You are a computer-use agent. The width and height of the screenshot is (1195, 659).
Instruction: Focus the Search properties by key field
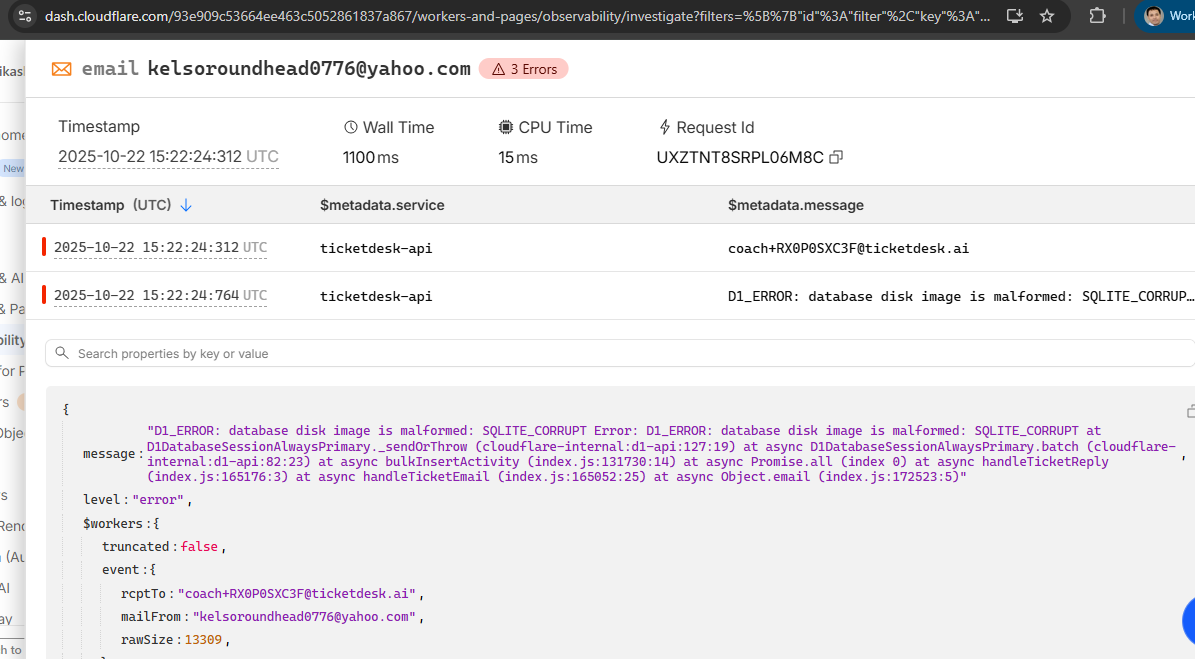620,353
